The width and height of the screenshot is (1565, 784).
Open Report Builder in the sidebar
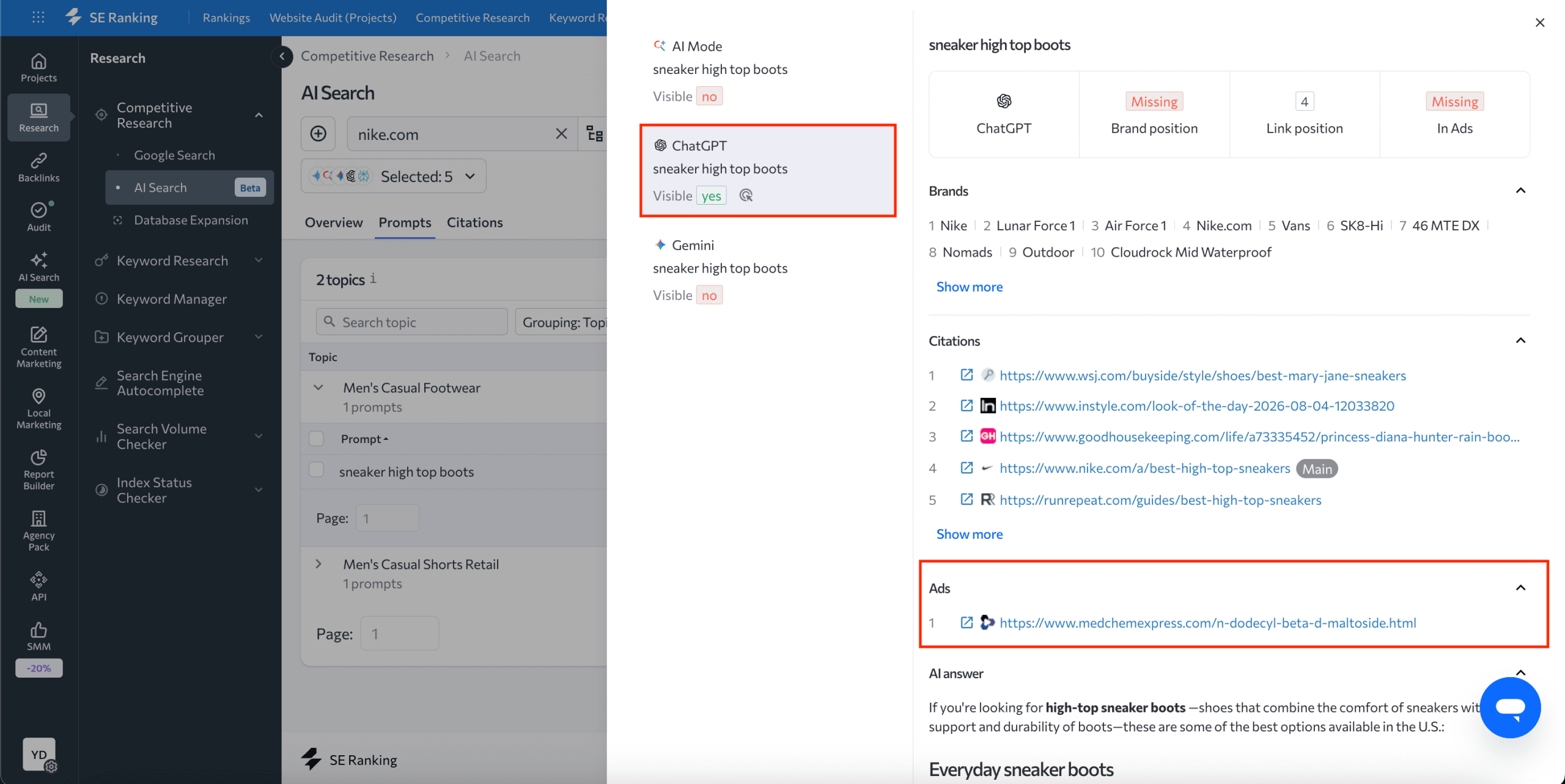click(x=39, y=470)
